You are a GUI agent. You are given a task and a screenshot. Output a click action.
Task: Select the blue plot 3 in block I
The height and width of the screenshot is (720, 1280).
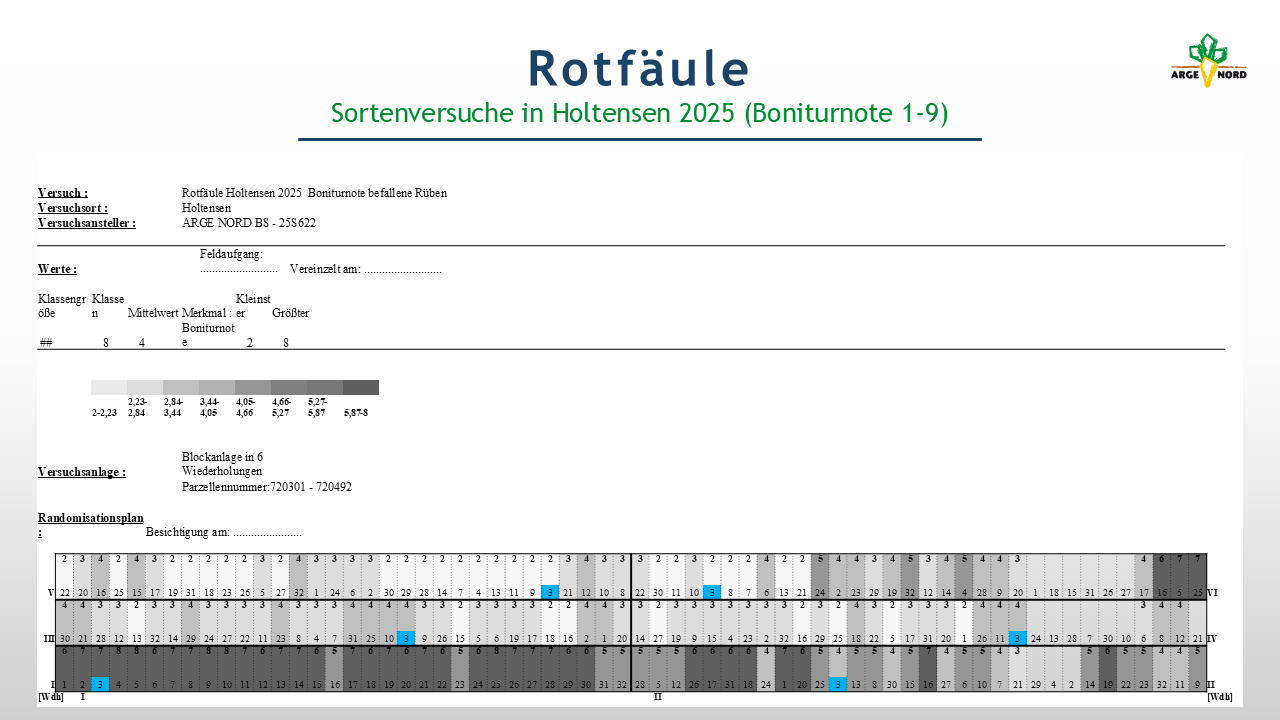100,684
